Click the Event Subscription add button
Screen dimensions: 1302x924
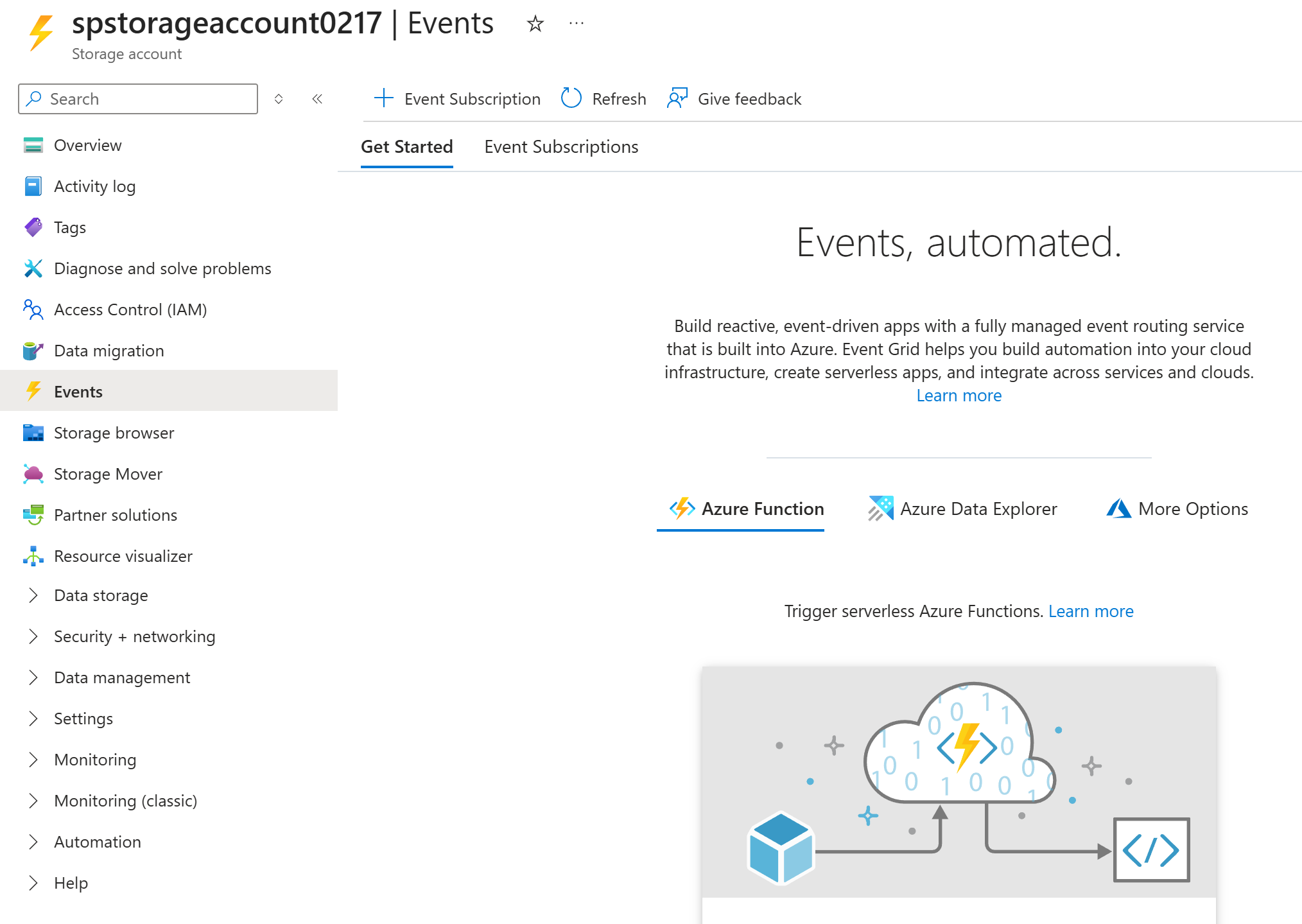[457, 99]
